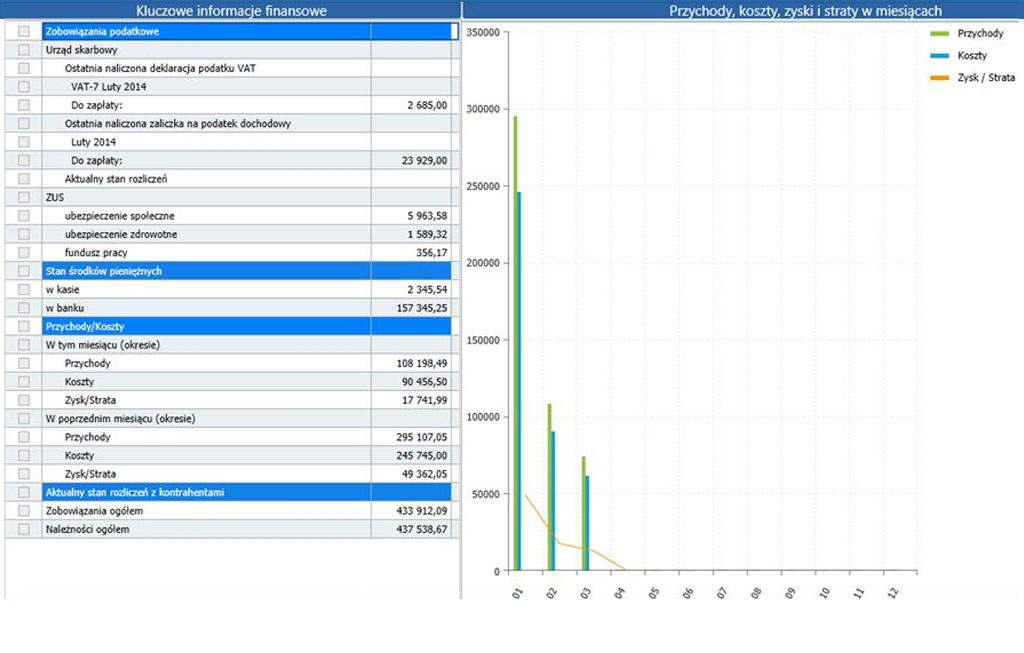Viewport: 1024px width, 653px height.
Task: Select Przychody/Koszty header row
Action: tap(247, 326)
